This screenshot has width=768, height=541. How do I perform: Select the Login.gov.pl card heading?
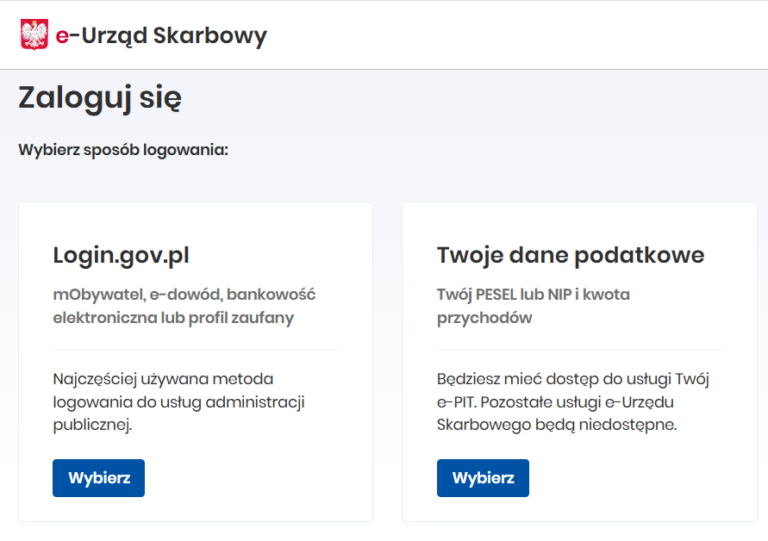(121, 255)
